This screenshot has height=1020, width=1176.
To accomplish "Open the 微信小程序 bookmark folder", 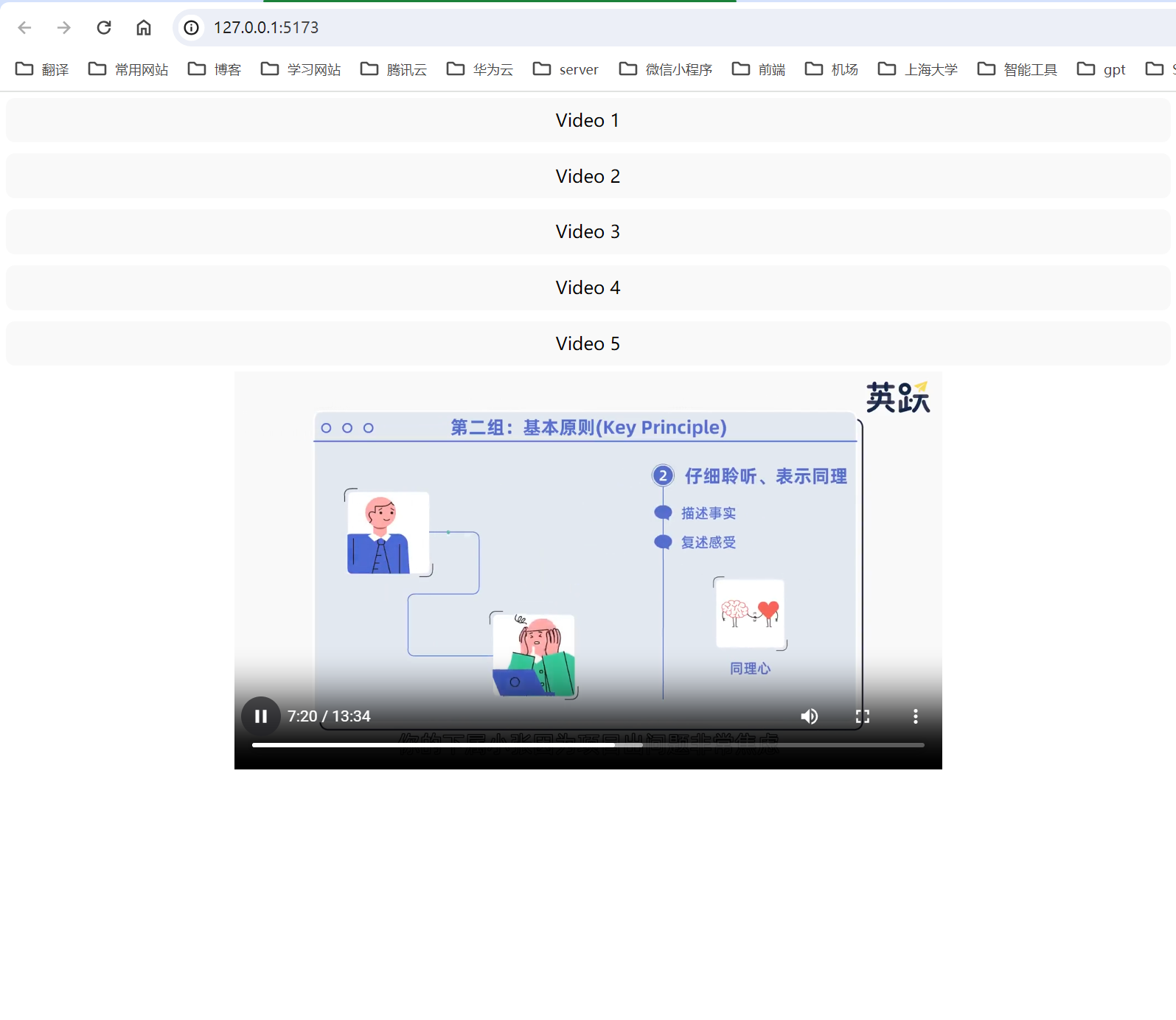I will (666, 69).
